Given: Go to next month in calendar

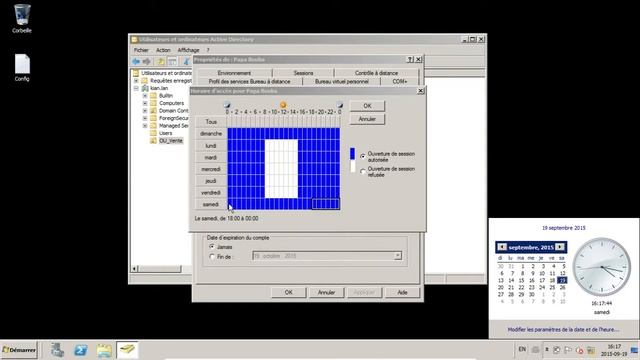Looking at the screenshot, I should (x=560, y=247).
